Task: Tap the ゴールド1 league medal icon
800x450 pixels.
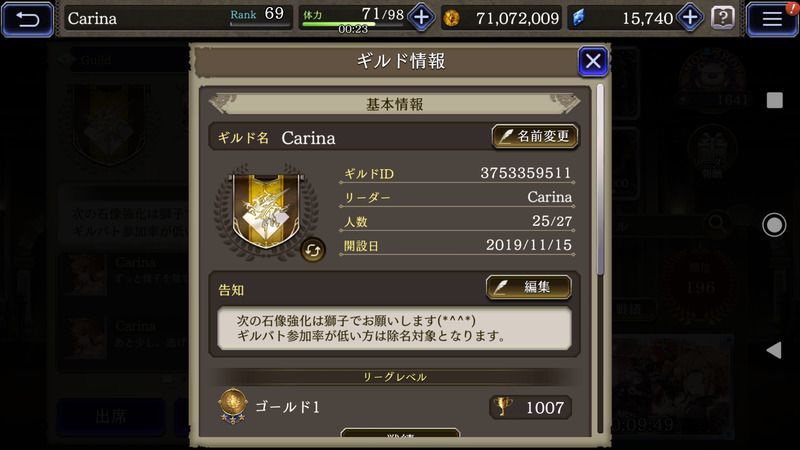Action: coord(233,406)
